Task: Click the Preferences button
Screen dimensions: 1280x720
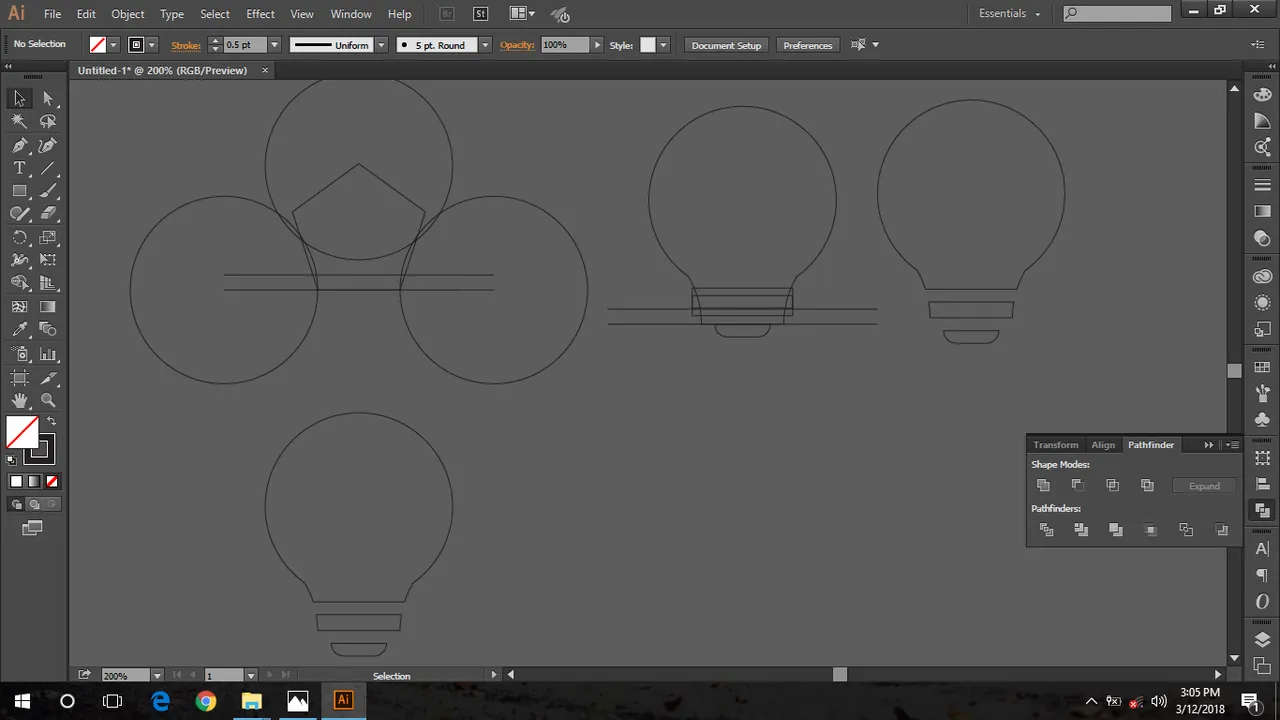Action: click(x=808, y=45)
